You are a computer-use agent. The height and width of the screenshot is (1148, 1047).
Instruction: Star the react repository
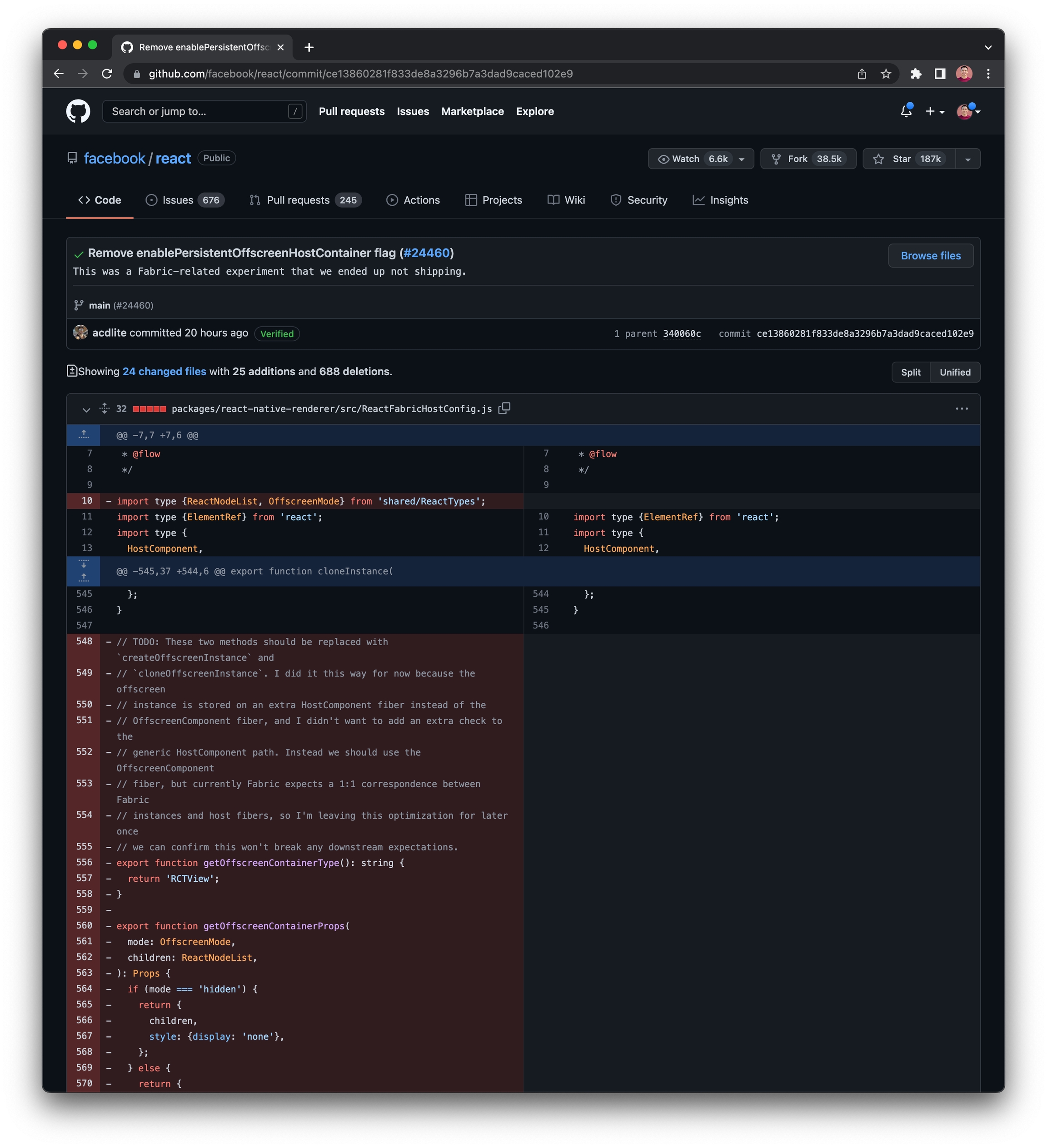[x=908, y=159]
